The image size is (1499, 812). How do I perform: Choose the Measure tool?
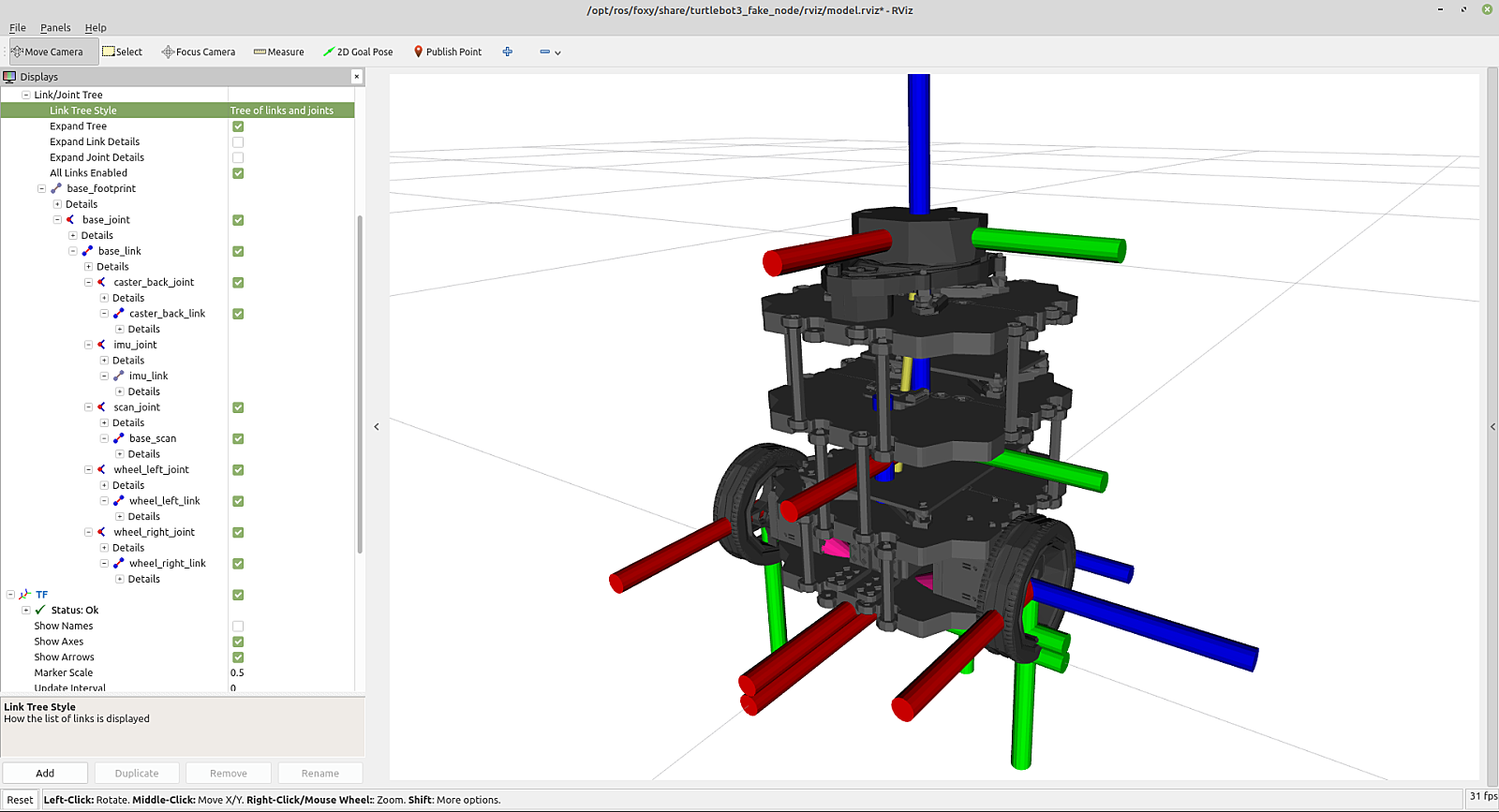tap(278, 52)
